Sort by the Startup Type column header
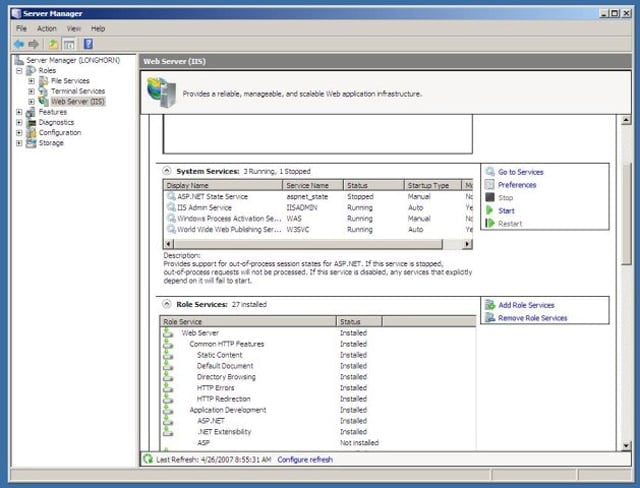 (x=433, y=185)
